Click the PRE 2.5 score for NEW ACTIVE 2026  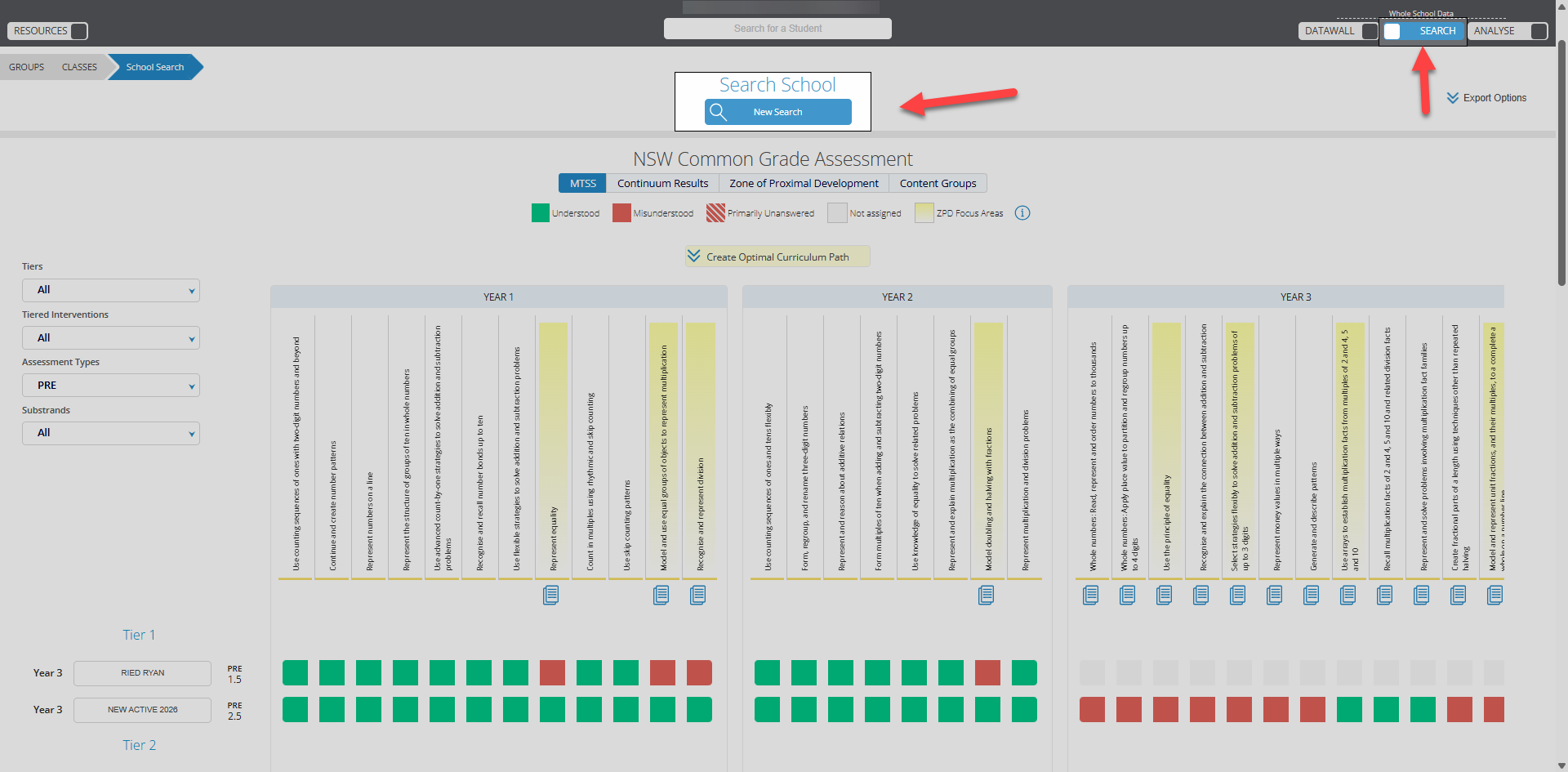[234, 711]
